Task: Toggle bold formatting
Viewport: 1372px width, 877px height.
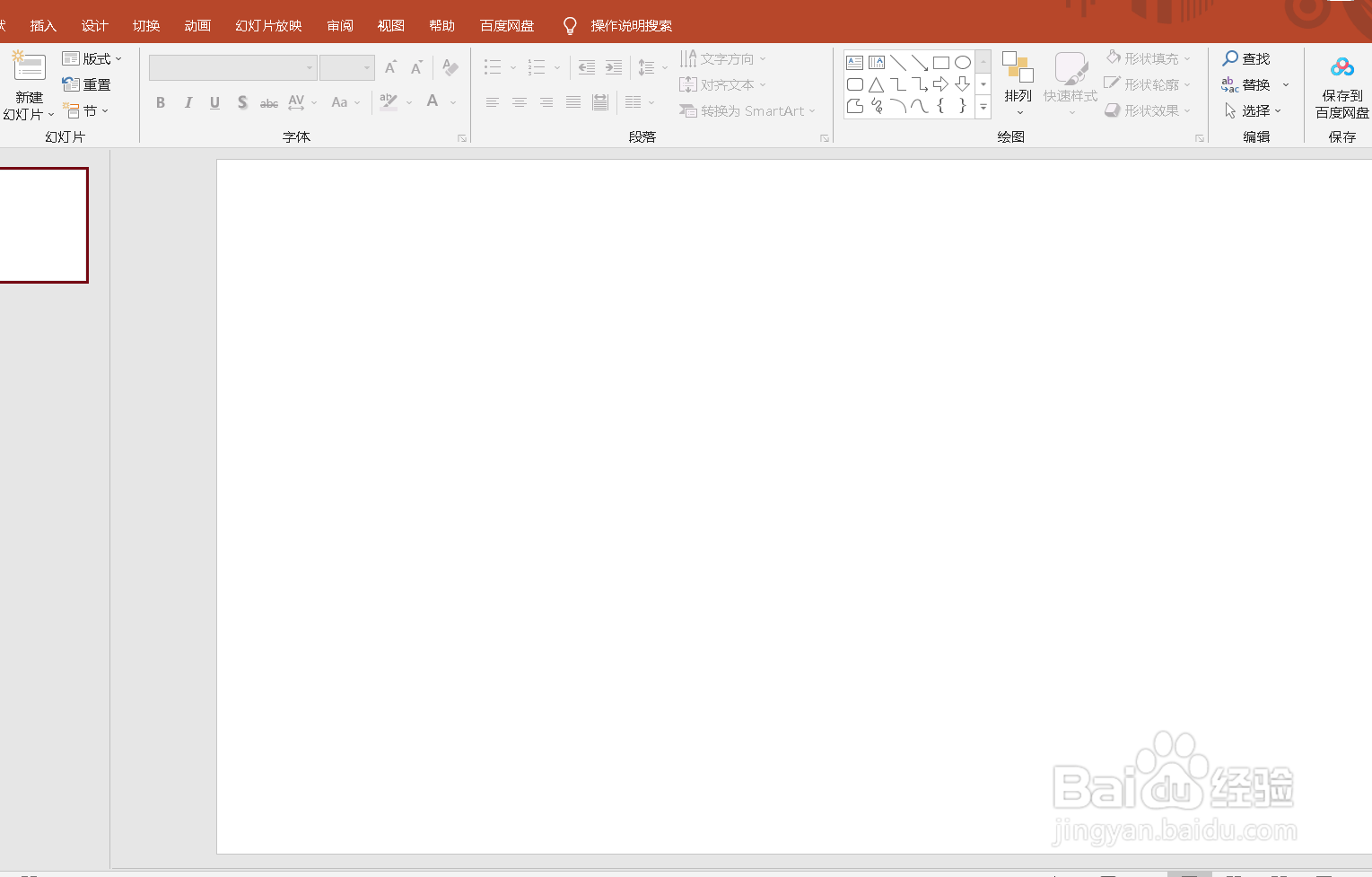Action: (161, 102)
